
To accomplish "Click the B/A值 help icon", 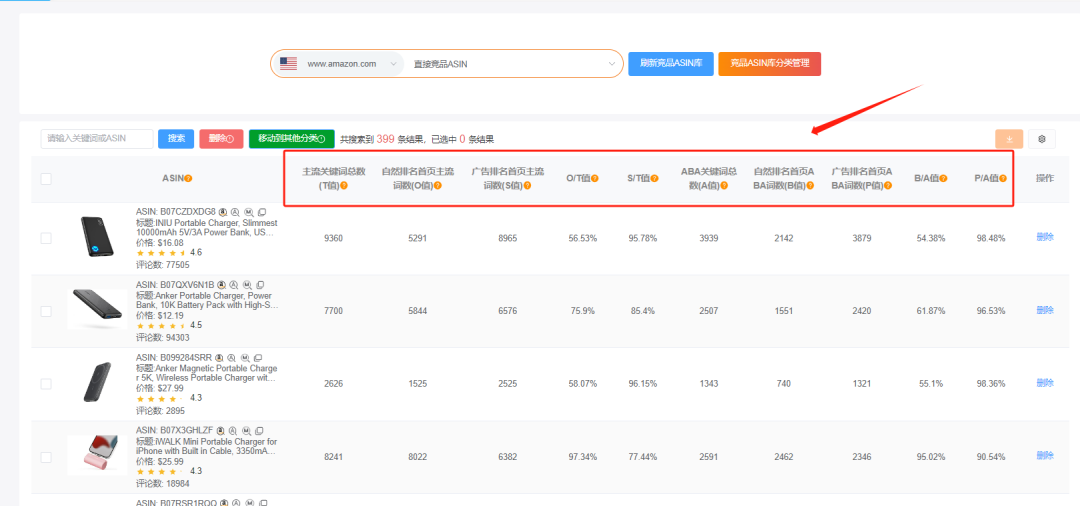I will coord(944,178).
